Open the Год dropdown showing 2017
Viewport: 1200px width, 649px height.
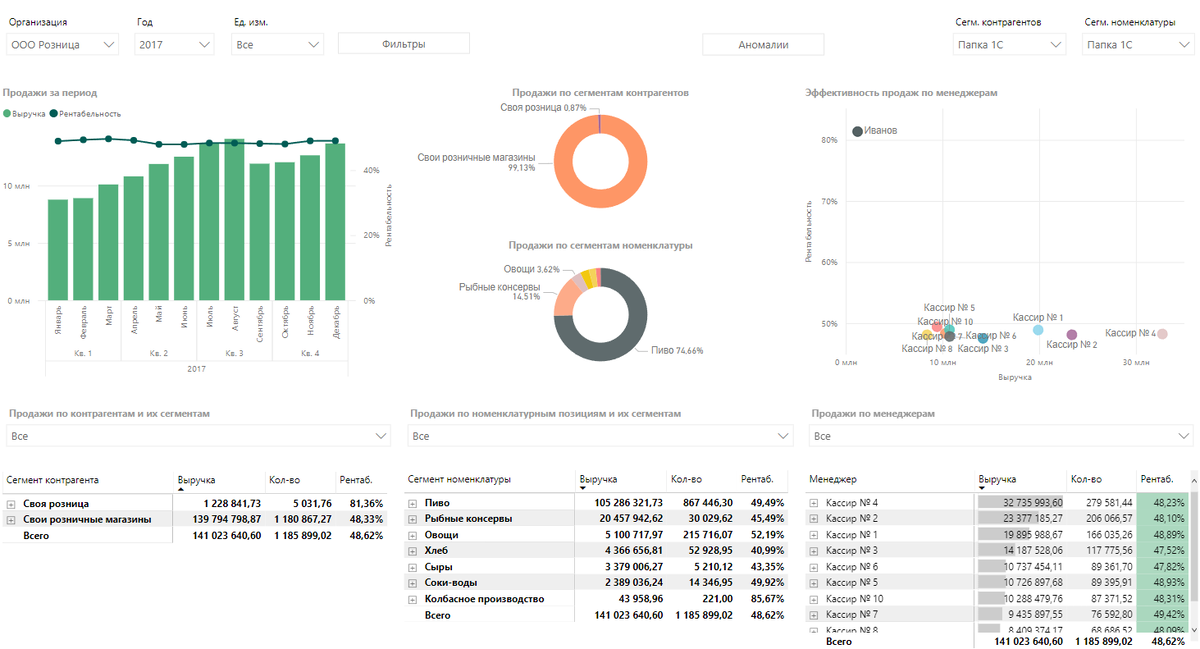click(x=175, y=44)
